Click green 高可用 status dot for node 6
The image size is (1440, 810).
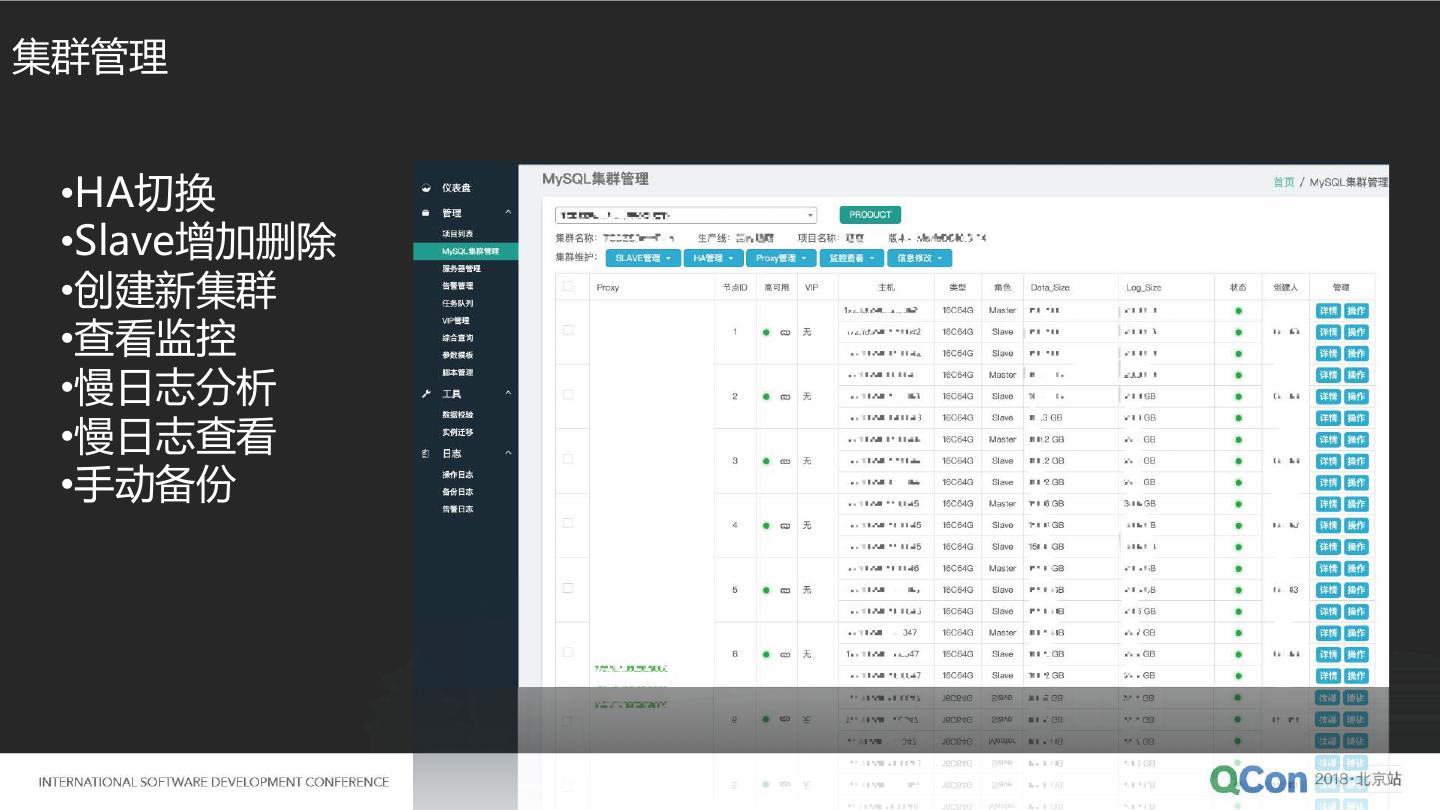(x=766, y=655)
